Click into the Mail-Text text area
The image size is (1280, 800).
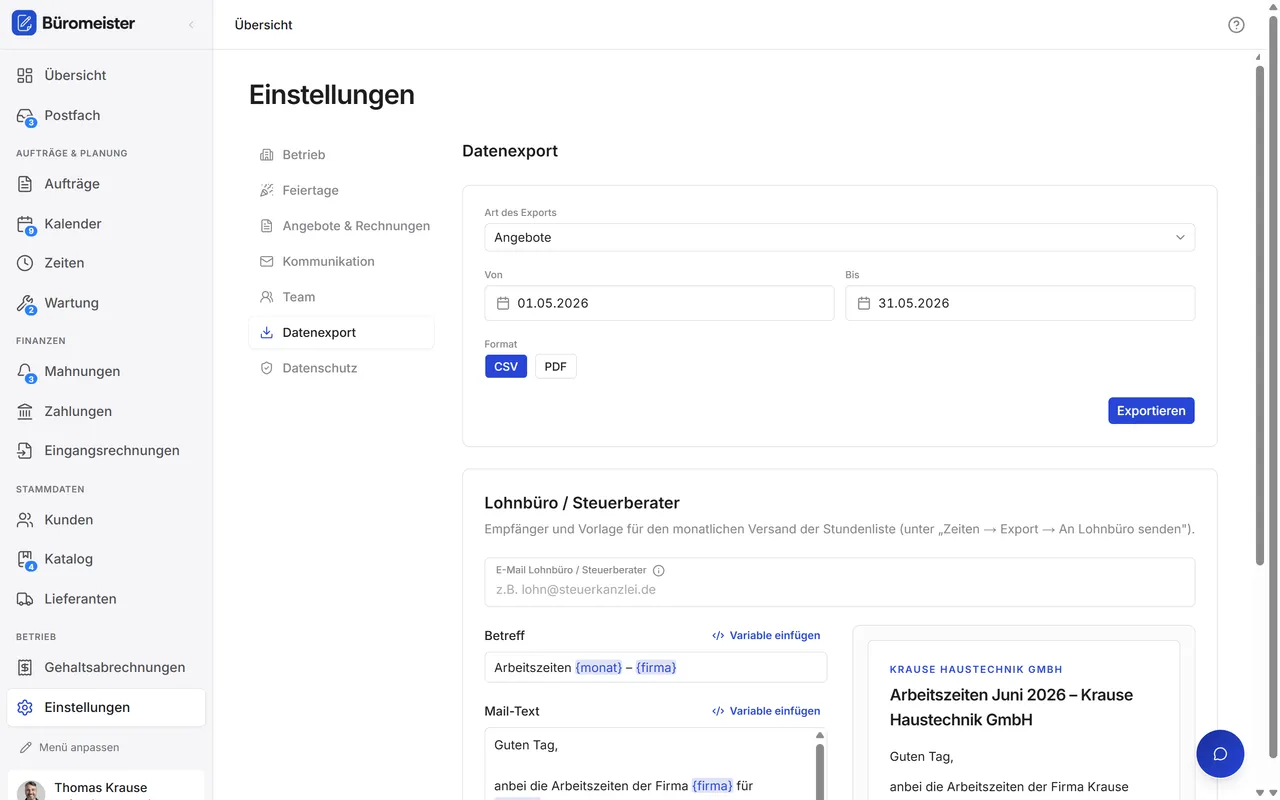pyautogui.click(x=649, y=764)
